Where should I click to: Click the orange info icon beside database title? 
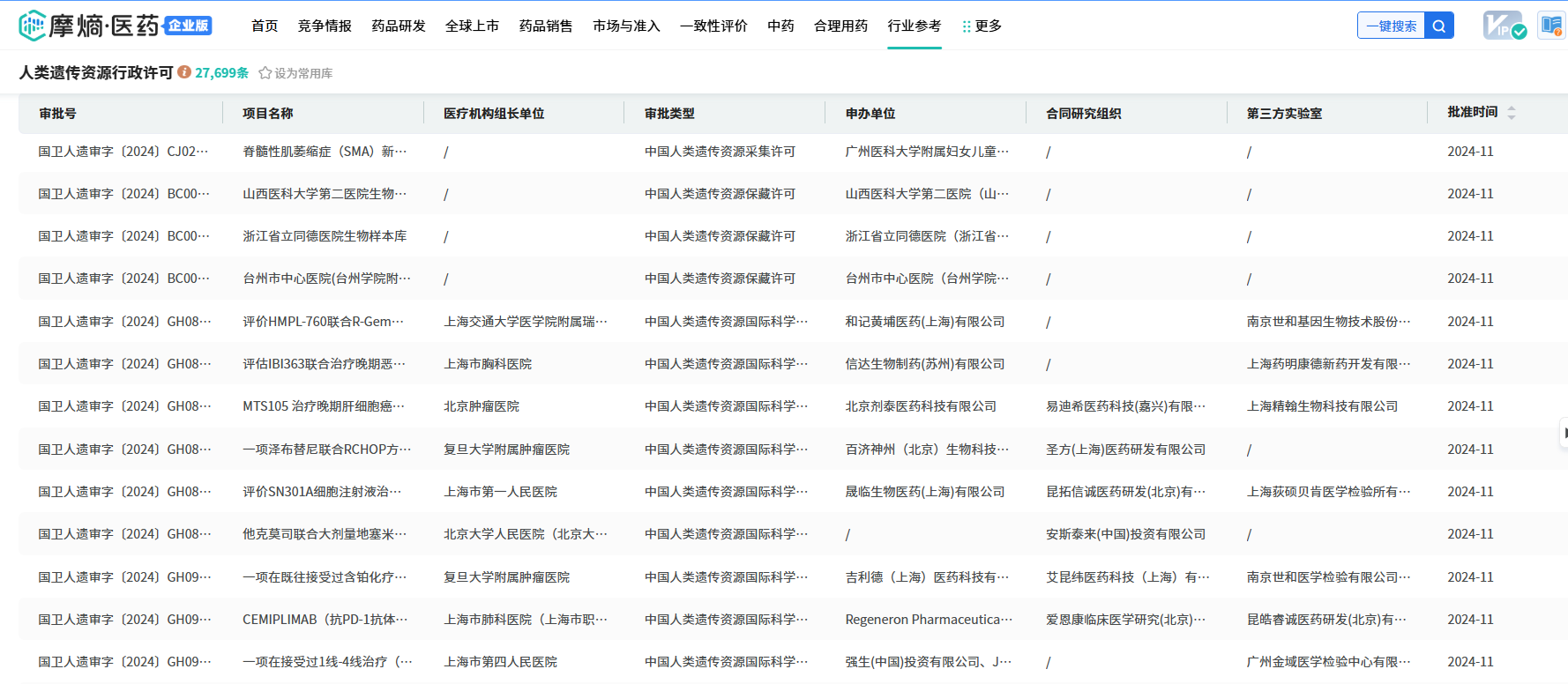184,72
